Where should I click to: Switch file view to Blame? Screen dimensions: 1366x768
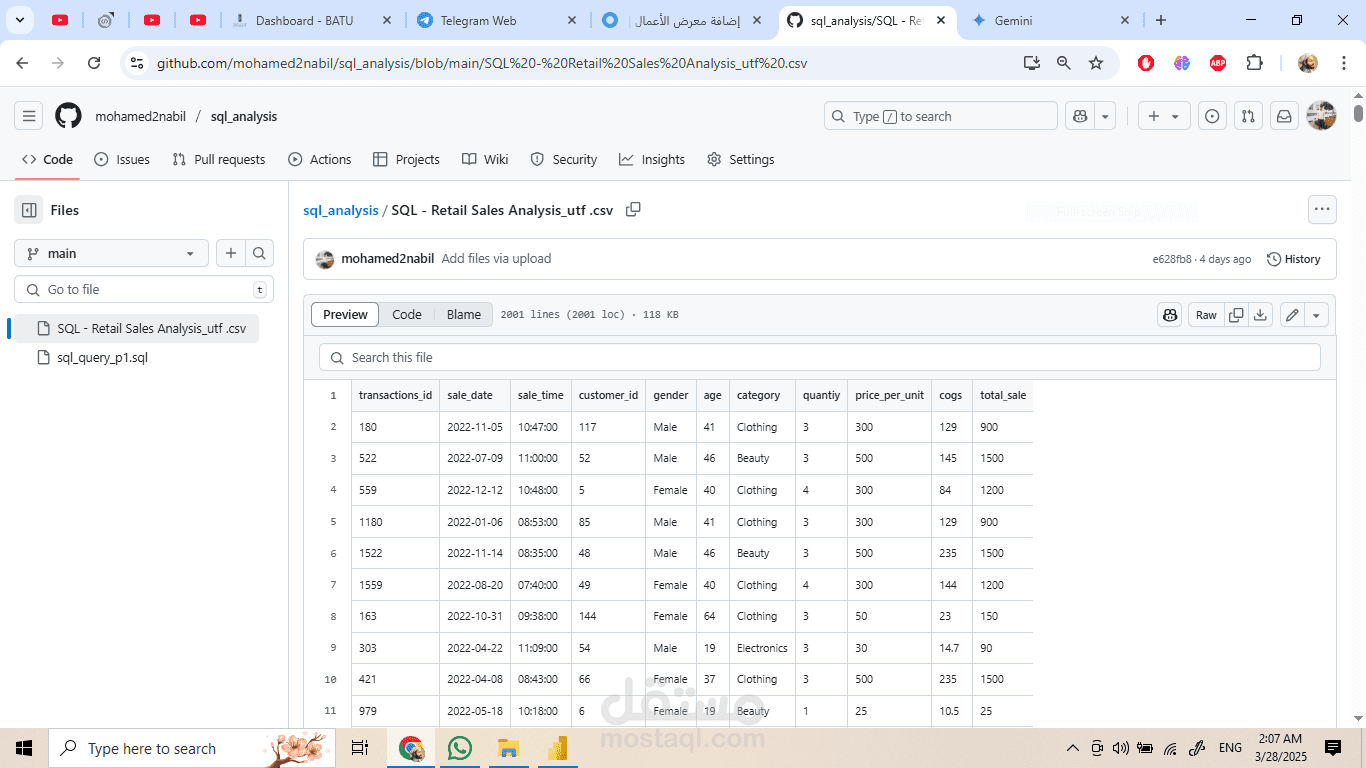[x=464, y=315]
